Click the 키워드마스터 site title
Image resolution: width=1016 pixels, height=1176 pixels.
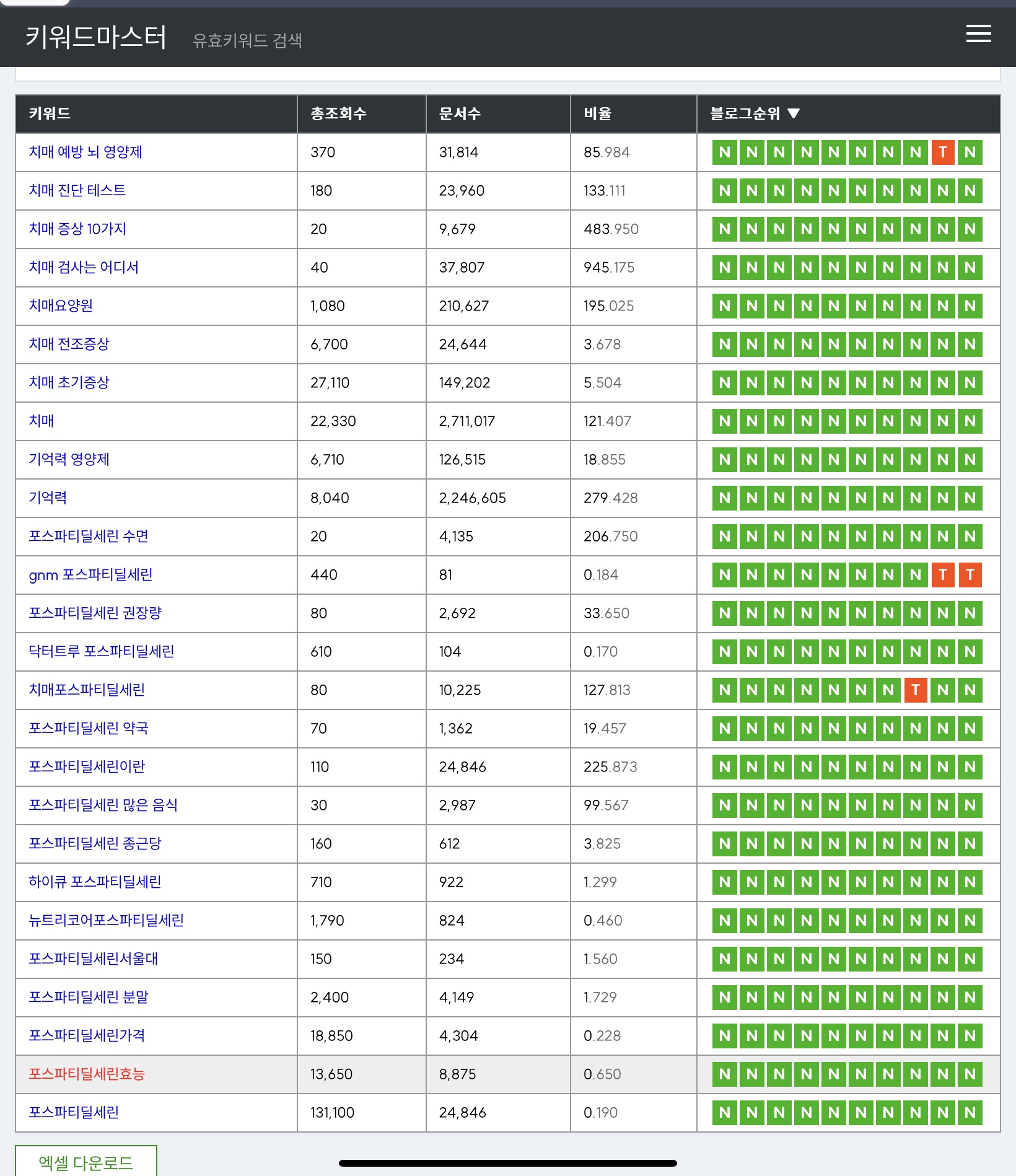click(x=96, y=37)
